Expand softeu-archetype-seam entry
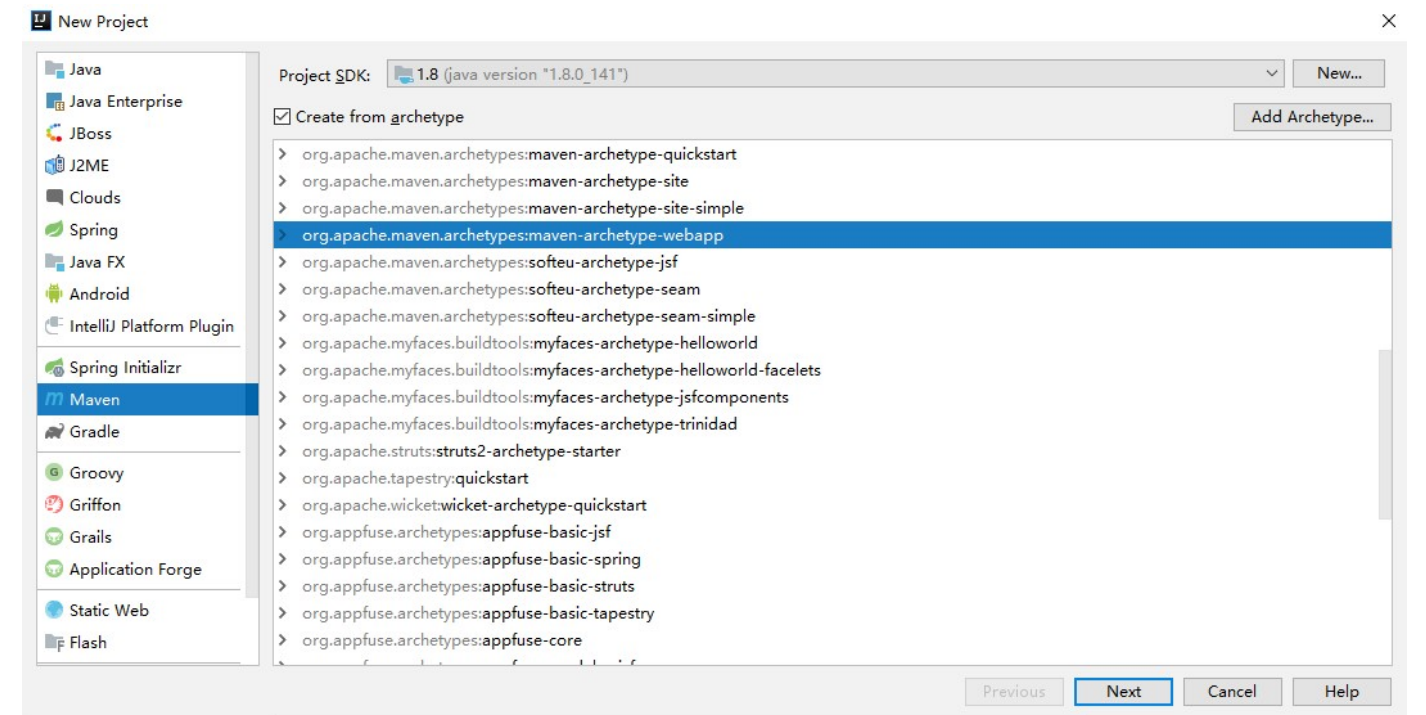 pyautogui.click(x=283, y=289)
